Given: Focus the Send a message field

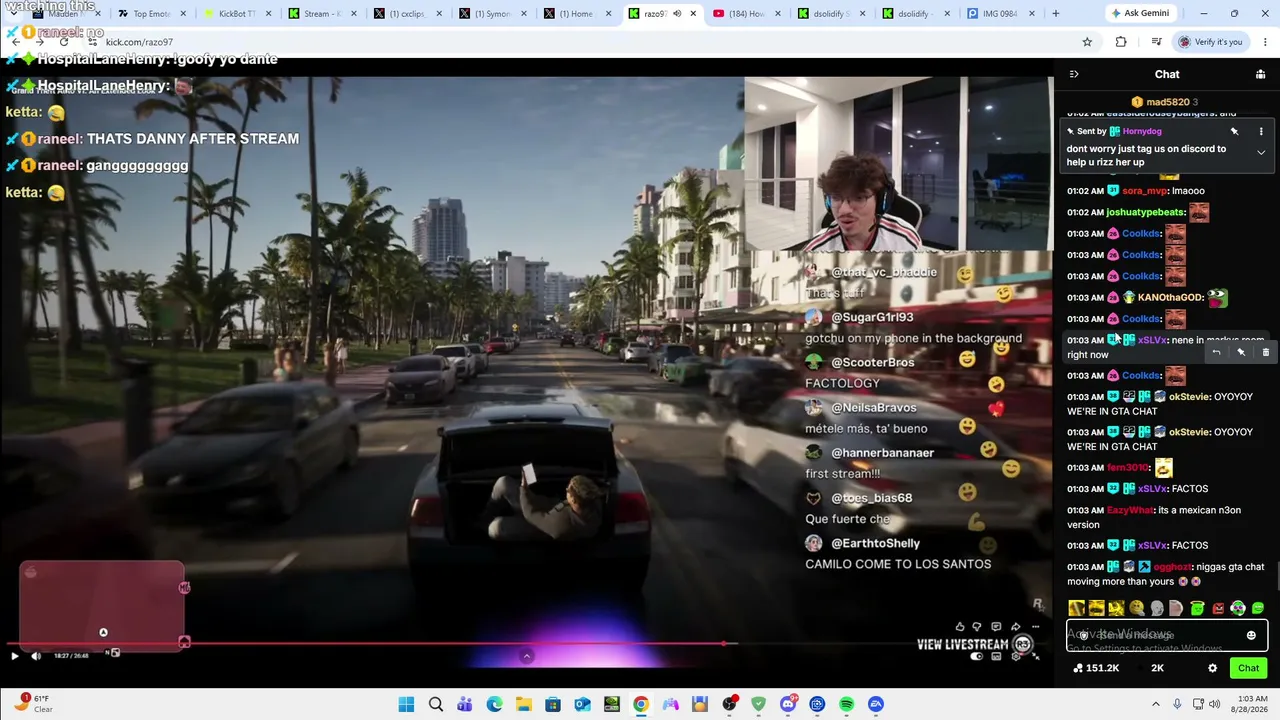Looking at the screenshot, I should [1166, 635].
